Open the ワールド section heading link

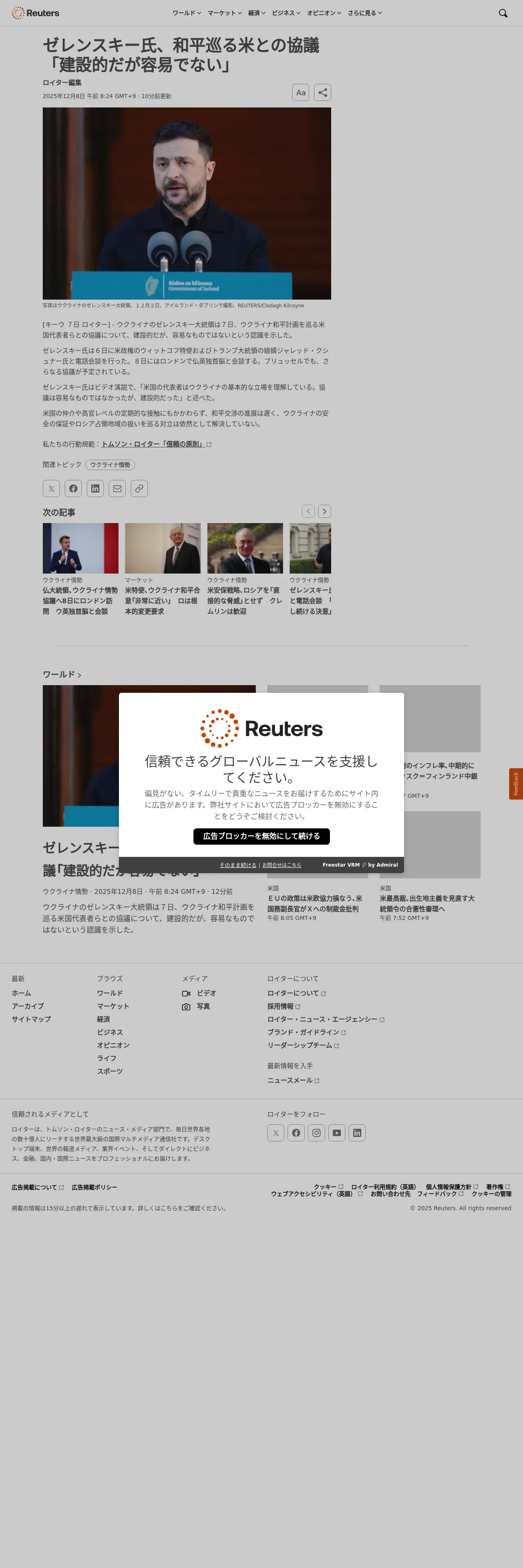pyautogui.click(x=62, y=675)
